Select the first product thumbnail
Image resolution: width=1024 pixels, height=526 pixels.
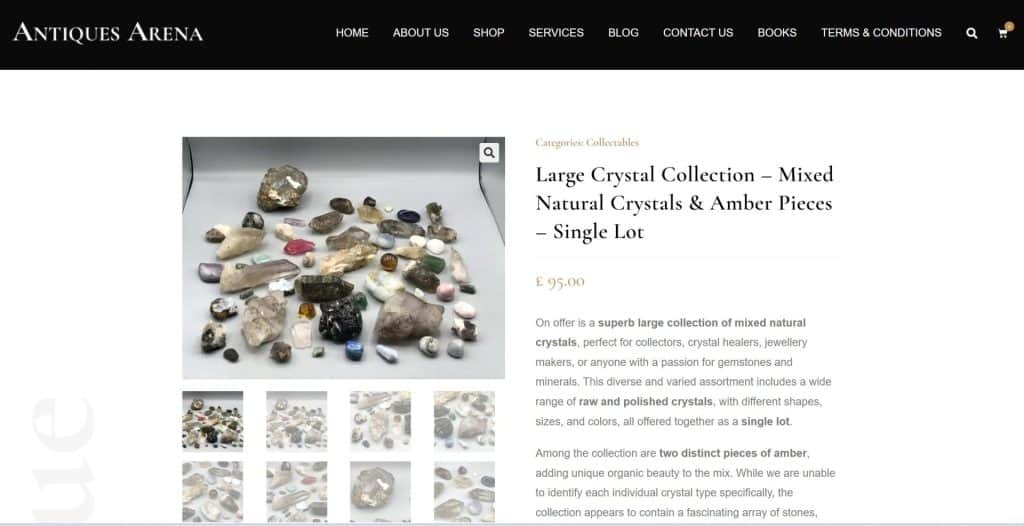(213, 421)
